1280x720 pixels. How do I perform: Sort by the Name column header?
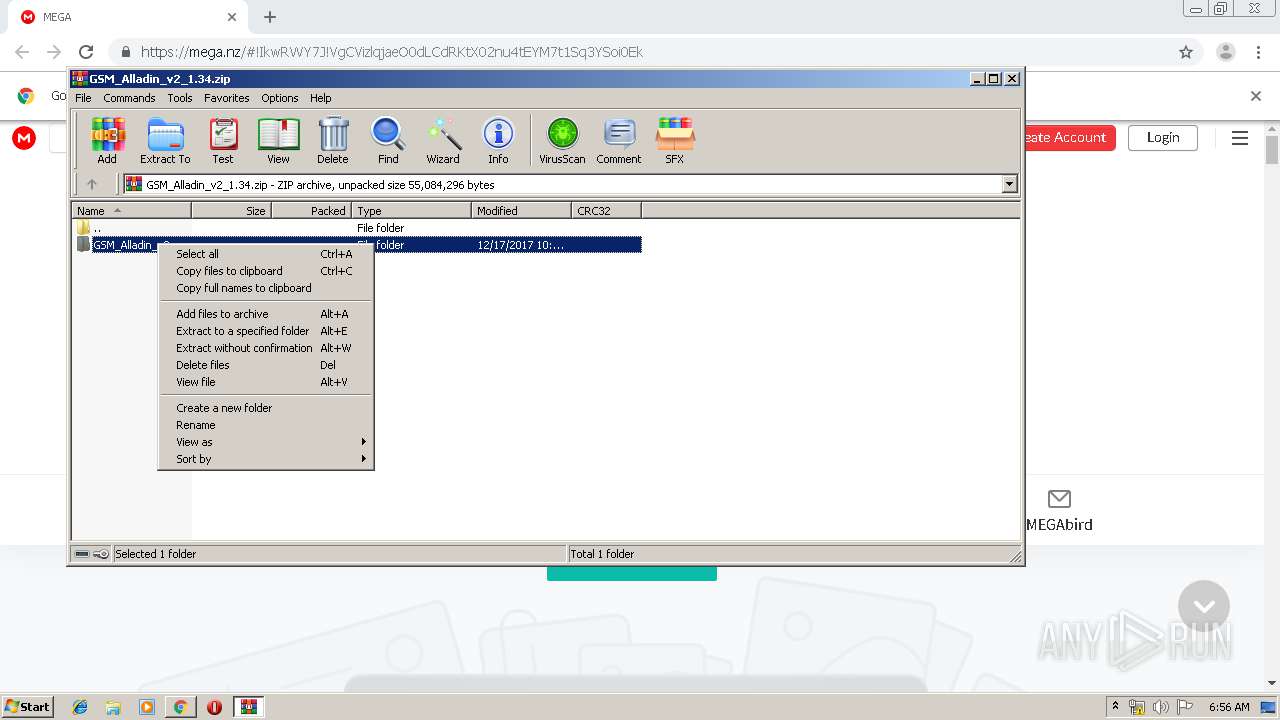(131, 211)
